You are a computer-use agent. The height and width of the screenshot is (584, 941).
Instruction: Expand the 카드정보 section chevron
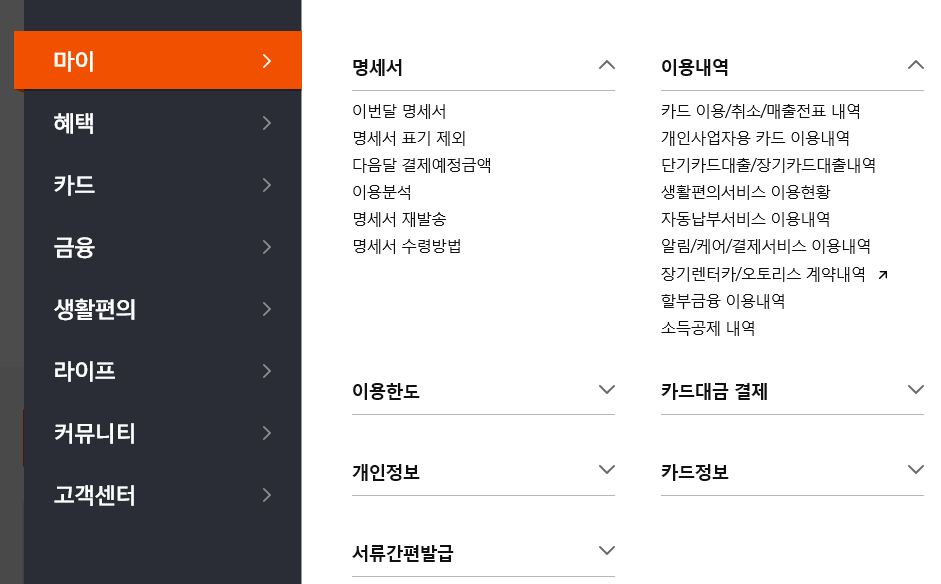[x=916, y=469]
